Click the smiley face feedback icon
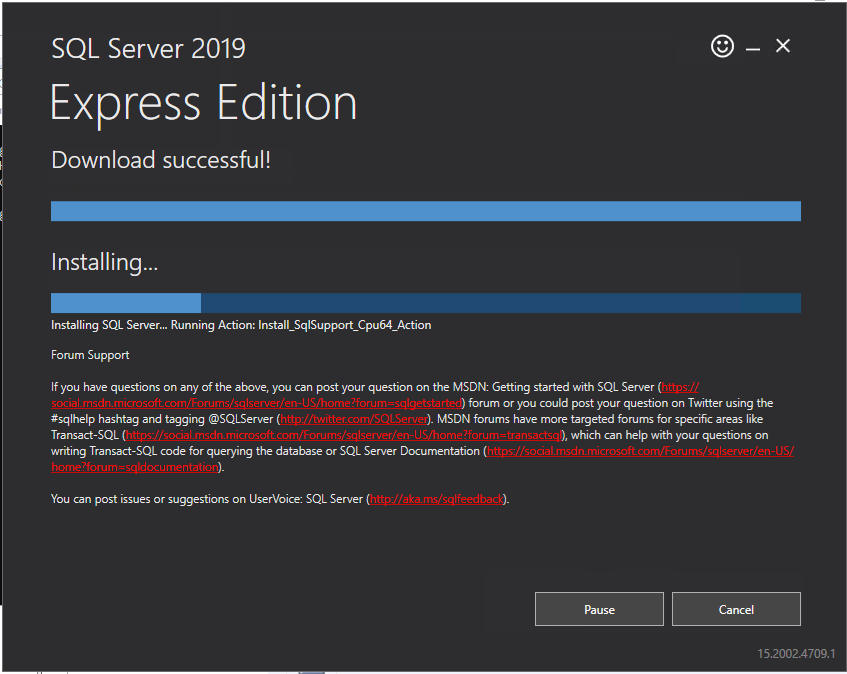Screen dimensions: 847x674 coord(722,46)
